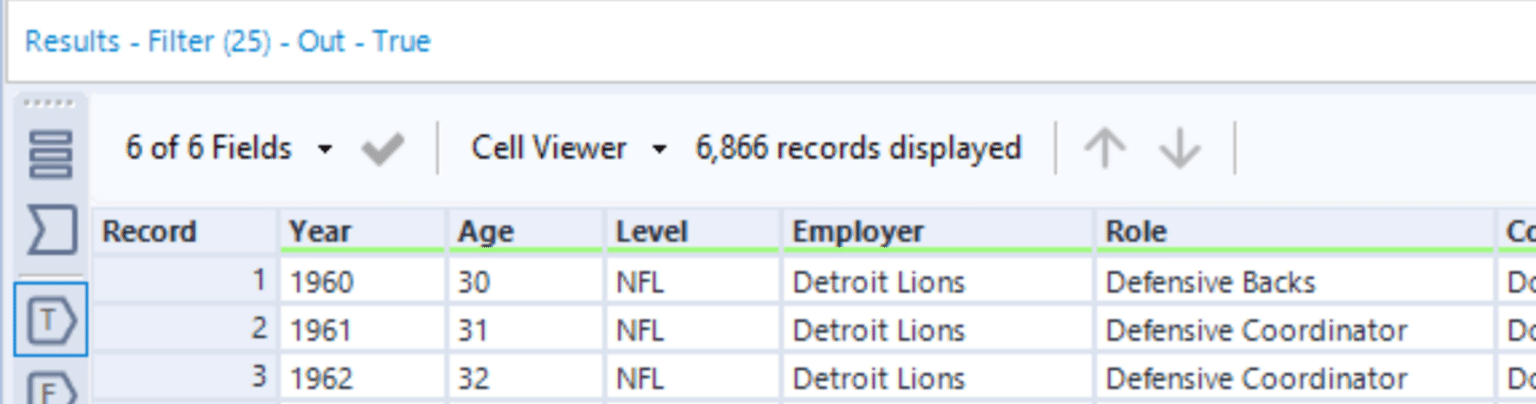Click the checkmark apply fields icon
The image size is (1536, 404).
(x=382, y=150)
